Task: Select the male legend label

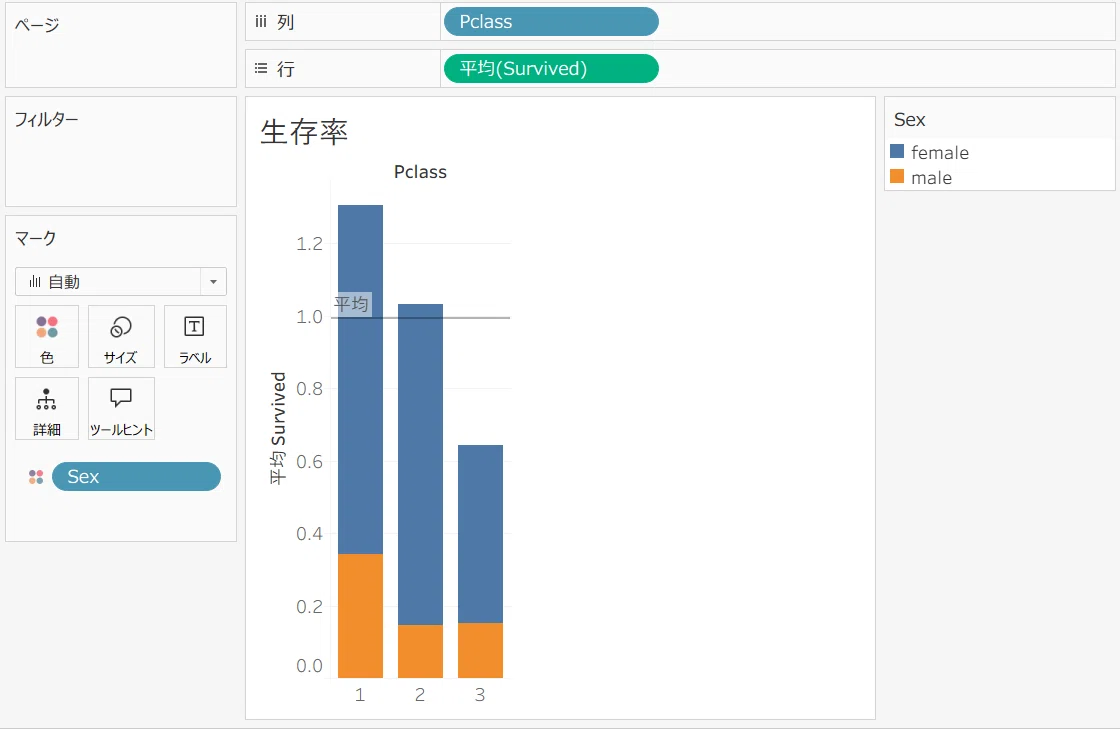Action: click(931, 178)
